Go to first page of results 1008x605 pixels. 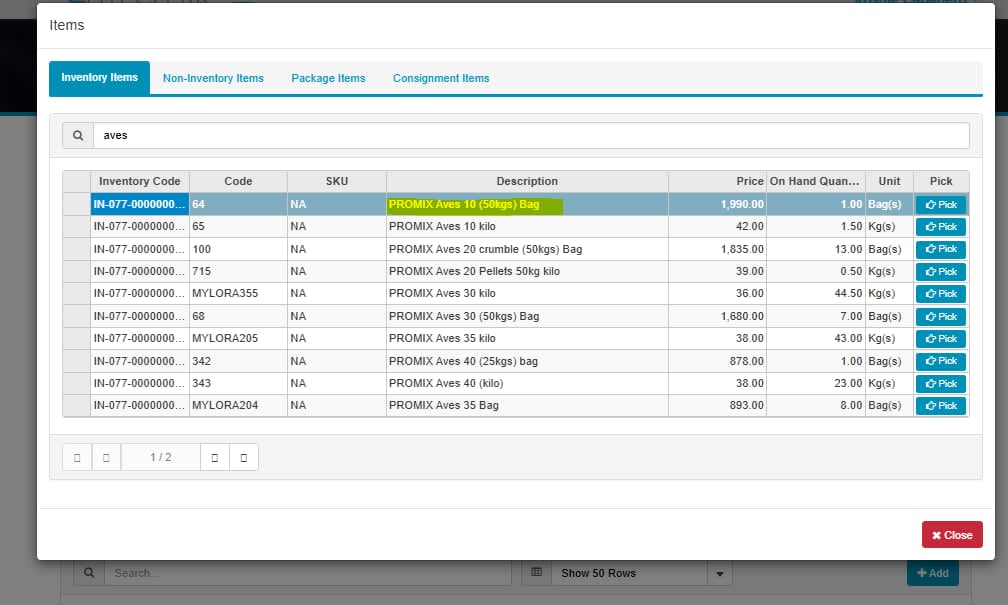[77, 458]
